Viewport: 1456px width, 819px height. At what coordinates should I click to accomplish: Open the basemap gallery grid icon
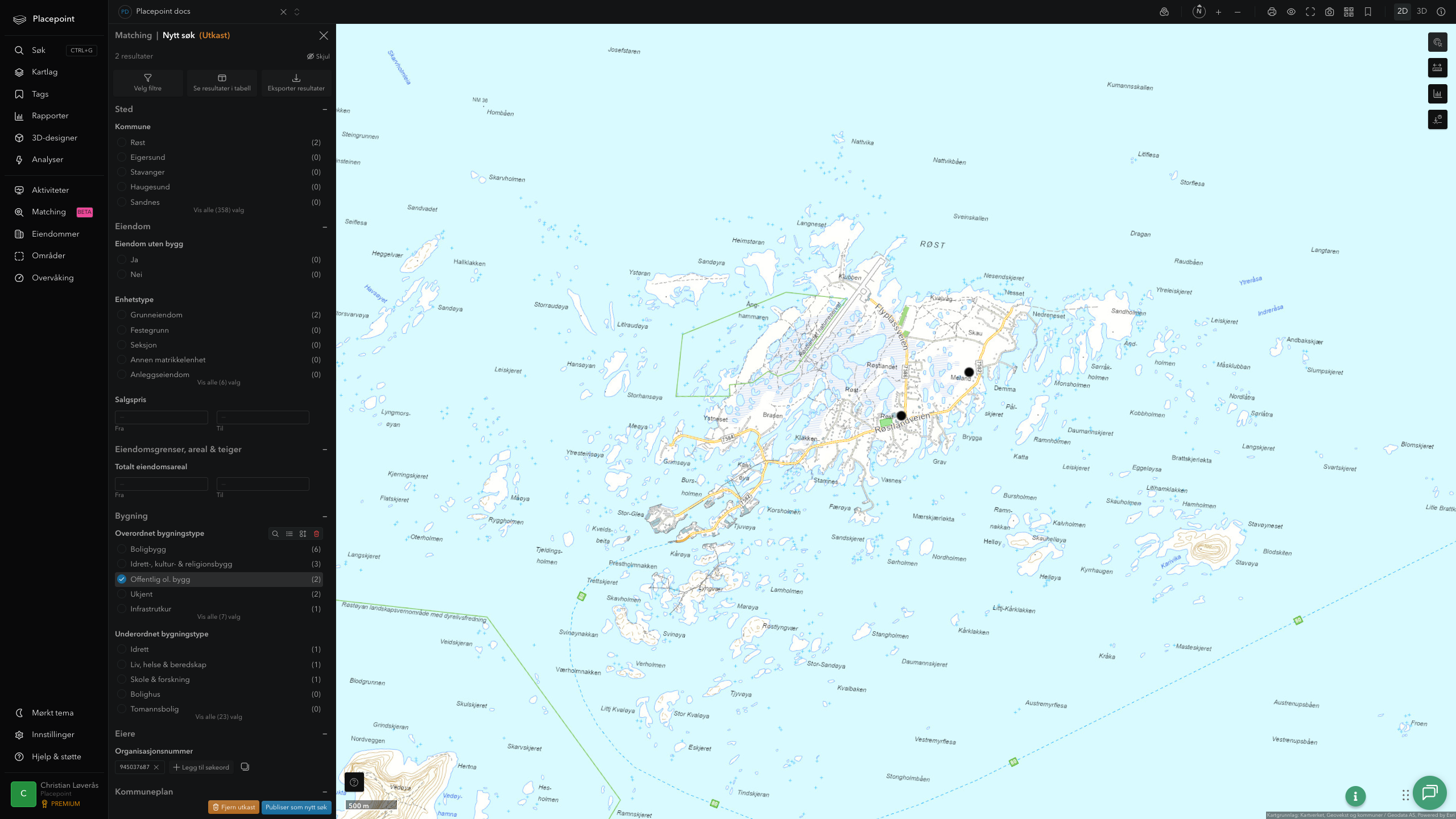[1349, 12]
